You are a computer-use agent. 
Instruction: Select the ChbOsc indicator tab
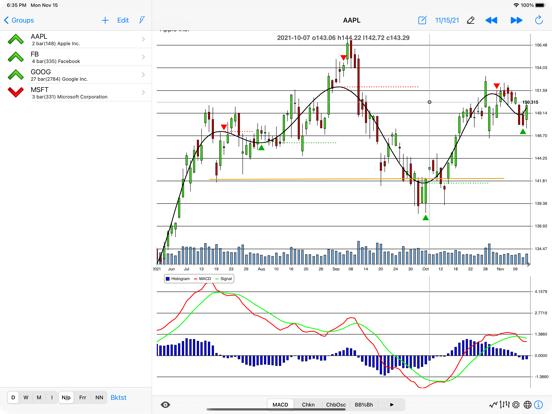(336, 405)
